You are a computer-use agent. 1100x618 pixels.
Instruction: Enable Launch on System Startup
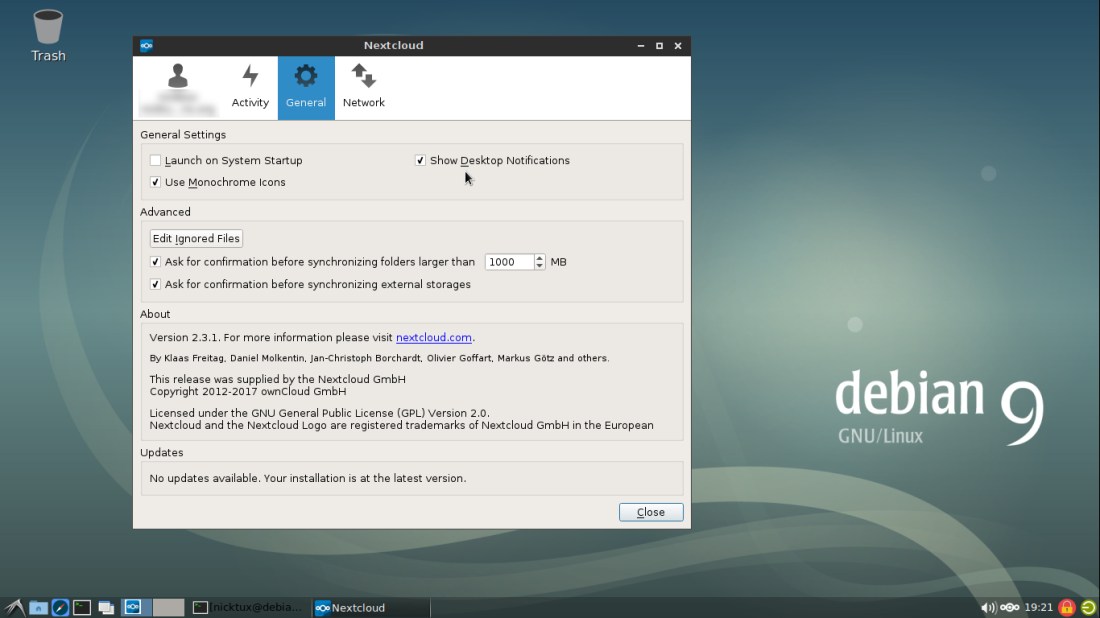point(155,160)
